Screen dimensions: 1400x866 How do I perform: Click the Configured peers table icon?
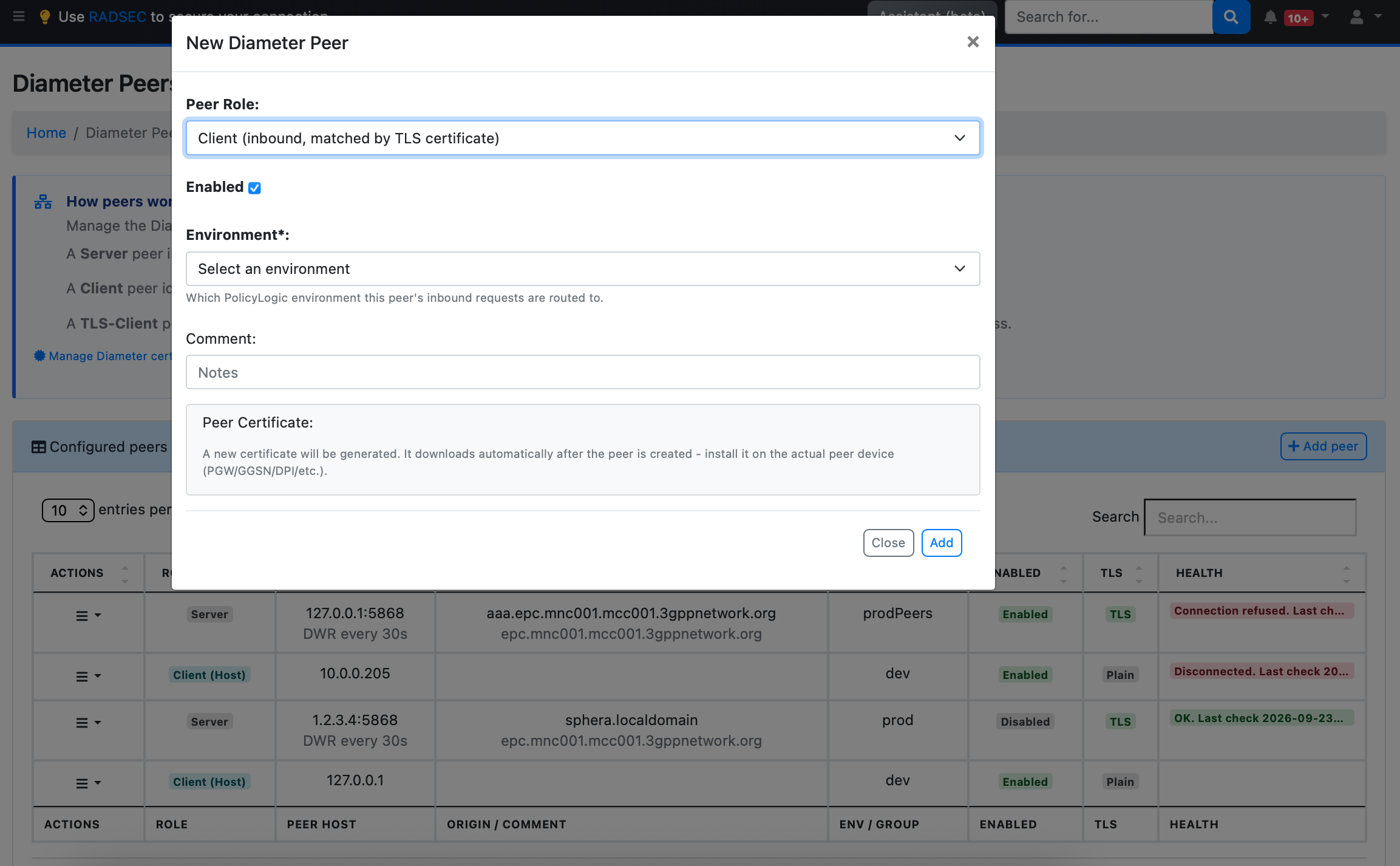pos(38,447)
